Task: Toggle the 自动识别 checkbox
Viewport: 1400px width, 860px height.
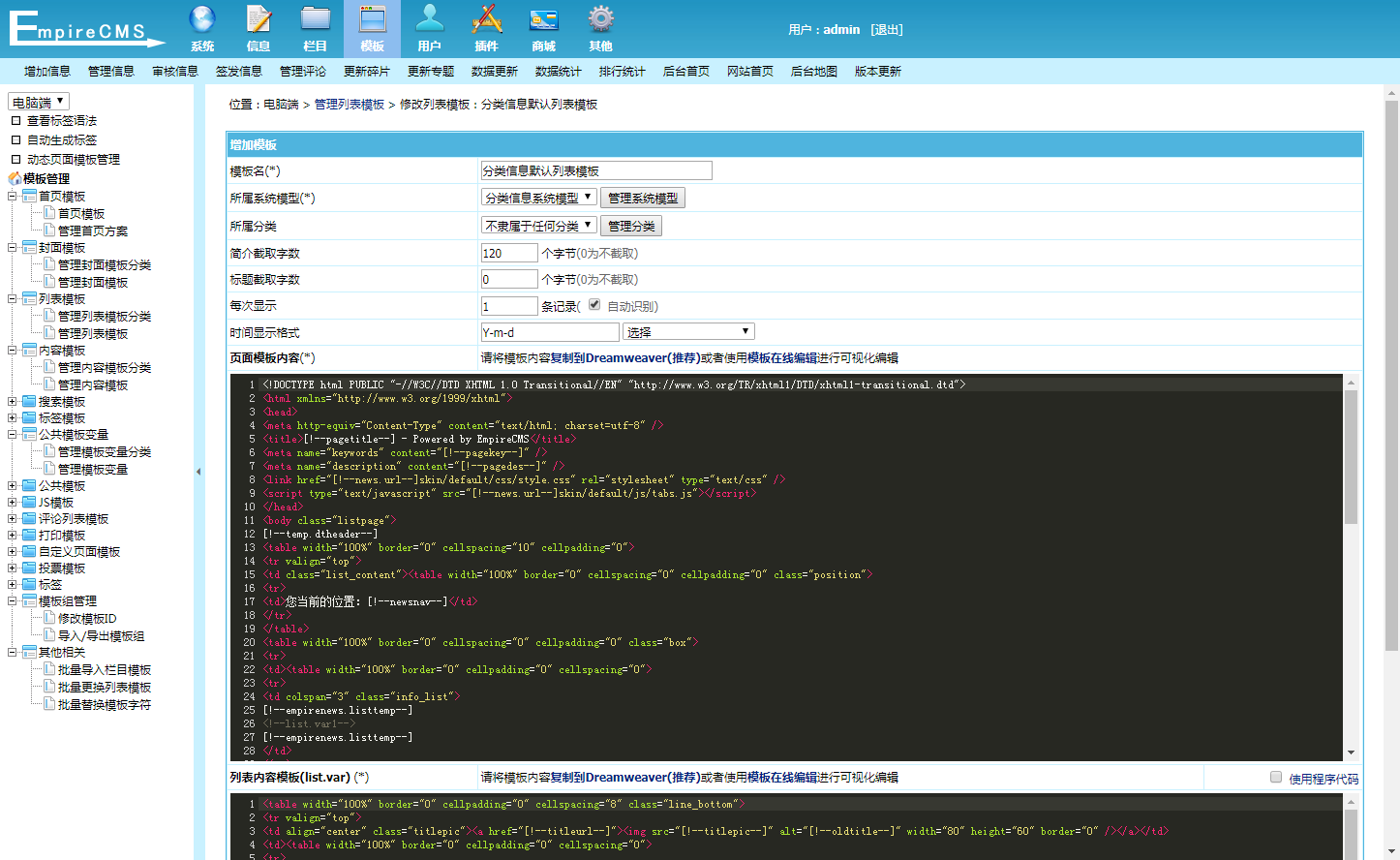Action: pyautogui.click(x=594, y=304)
